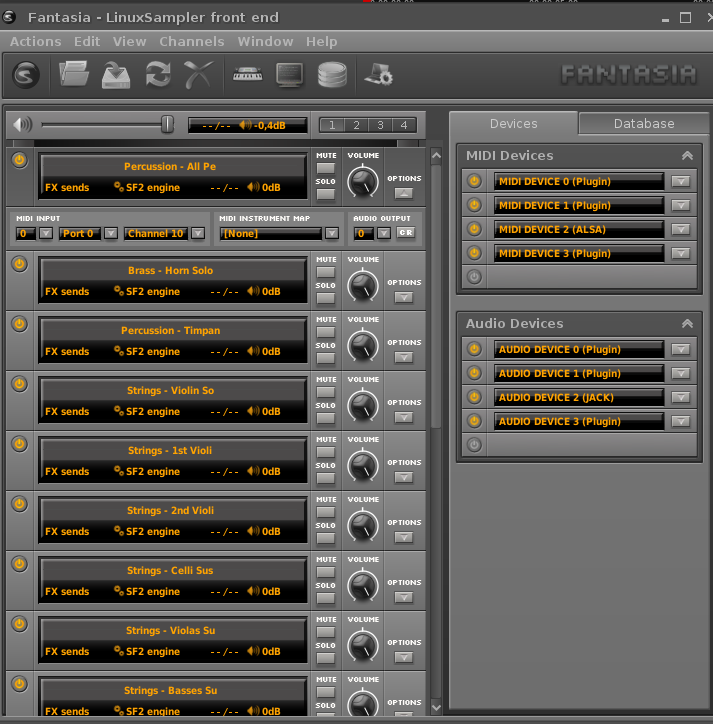Open the View menu
The image size is (713, 724).
click(130, 42)
